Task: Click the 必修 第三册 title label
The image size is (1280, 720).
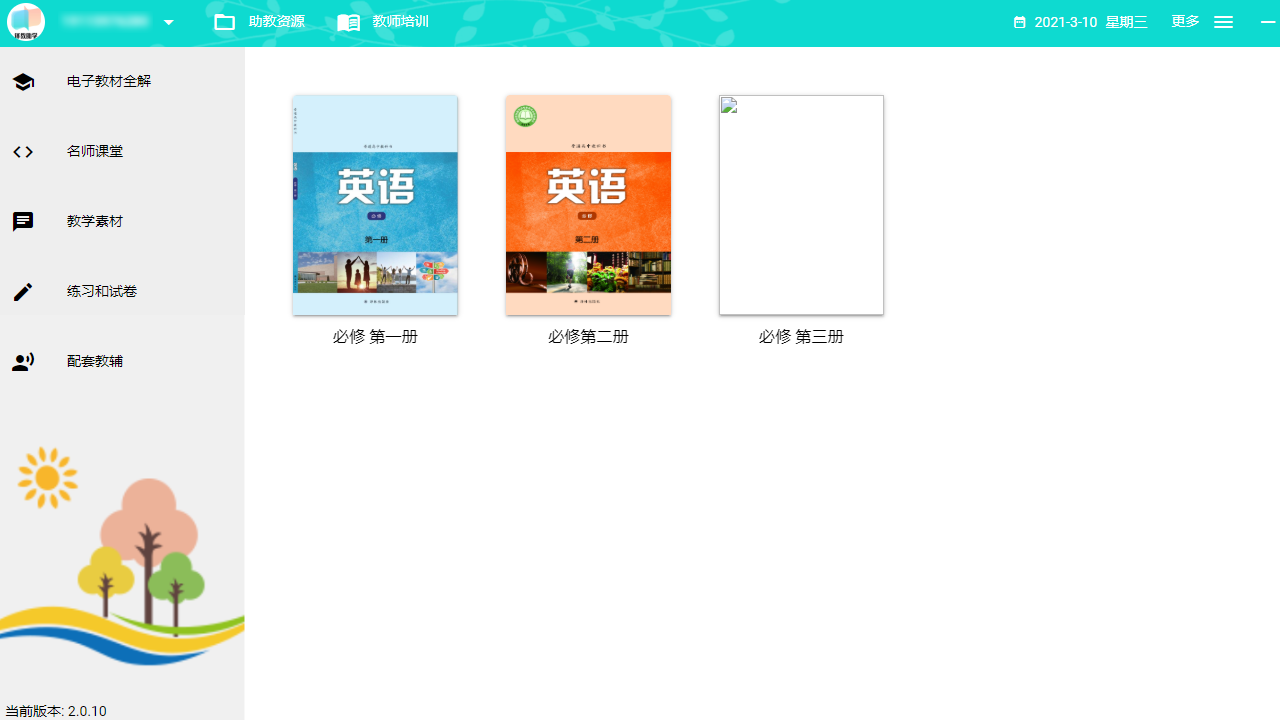Action: coord(800,336)
